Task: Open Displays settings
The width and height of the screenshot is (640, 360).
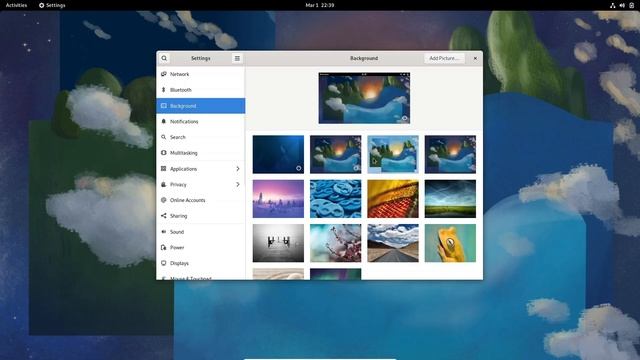Action: [201, 263]
